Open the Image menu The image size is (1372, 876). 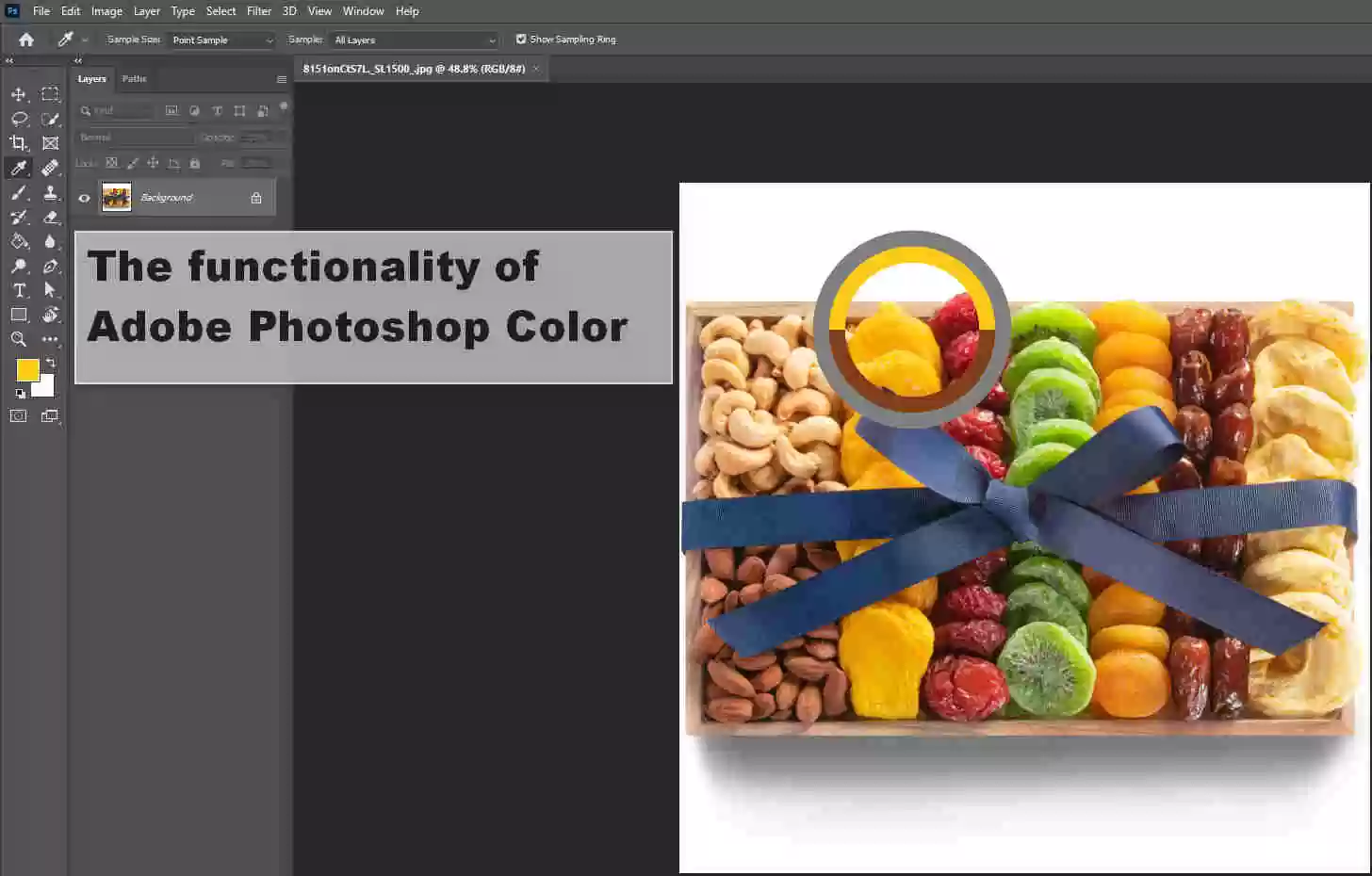tap(106, 11)
